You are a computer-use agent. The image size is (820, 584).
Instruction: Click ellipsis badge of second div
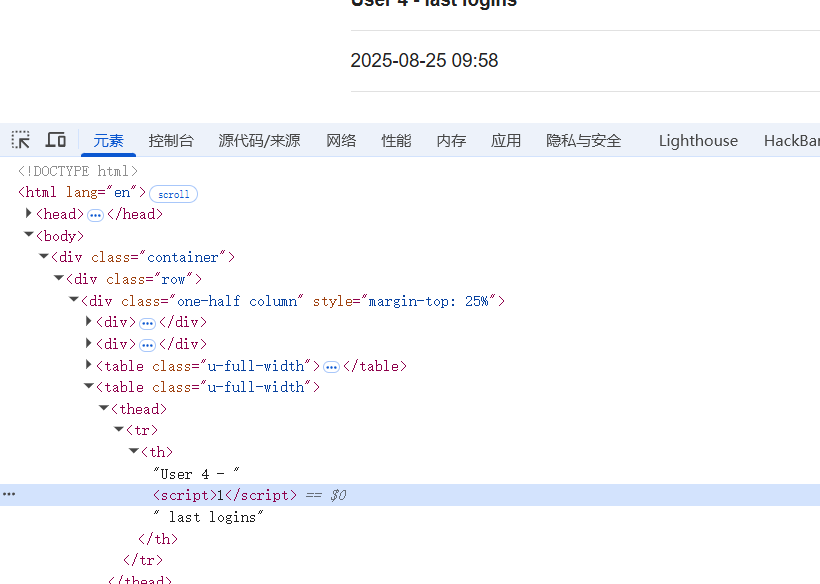pos(147,346)
